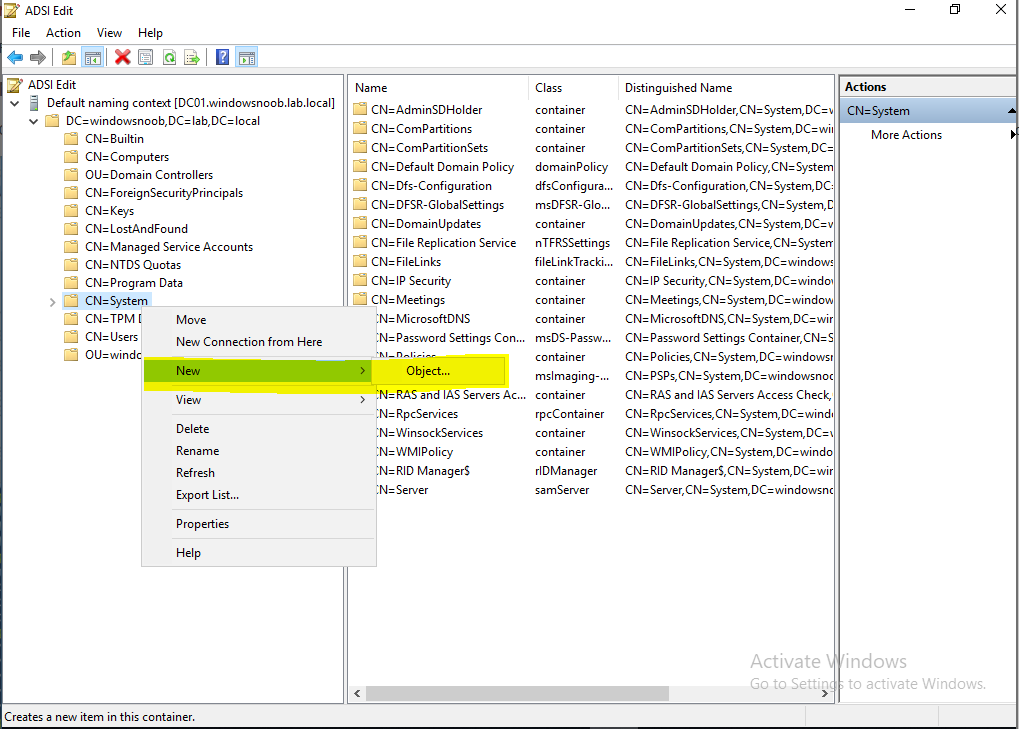Select the CN=DFSR-GlobalSettings row
The height and width of the screenshot is (729, 1019).
(x=591, y=205)
